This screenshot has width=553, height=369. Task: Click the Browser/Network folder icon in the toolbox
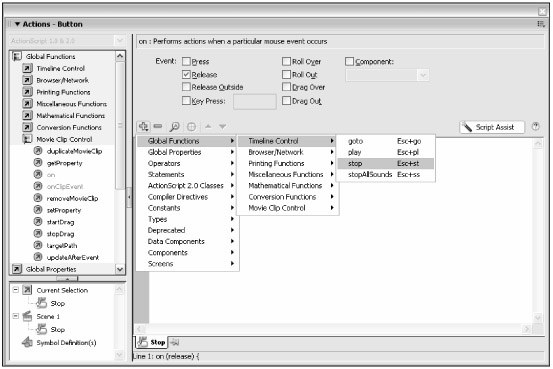pyautogui.click(x=27, y=80)
